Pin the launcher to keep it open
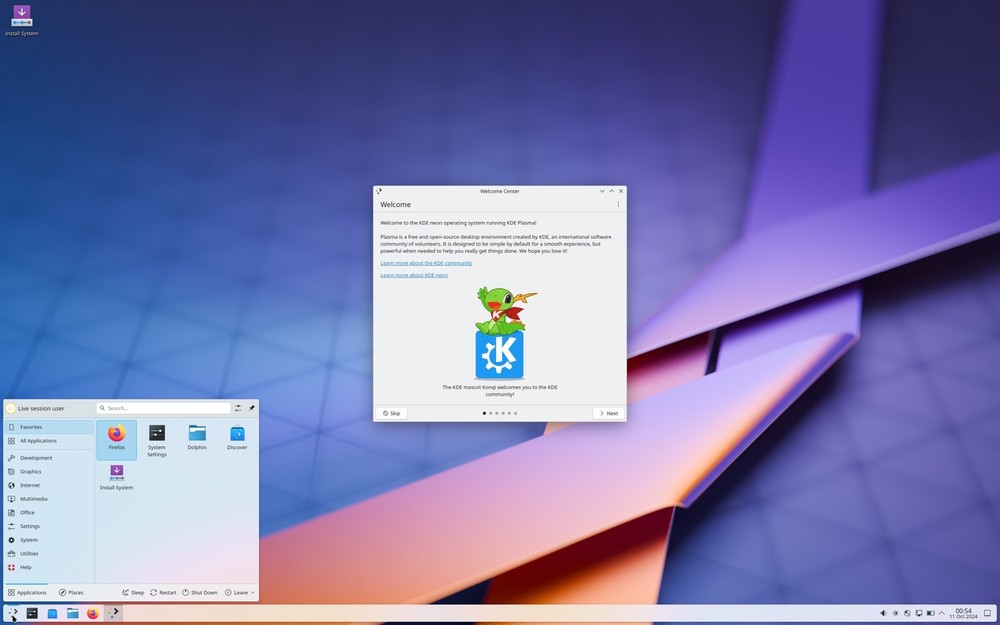Viewport: 1000px width, 625px height. tap(252, 407)
